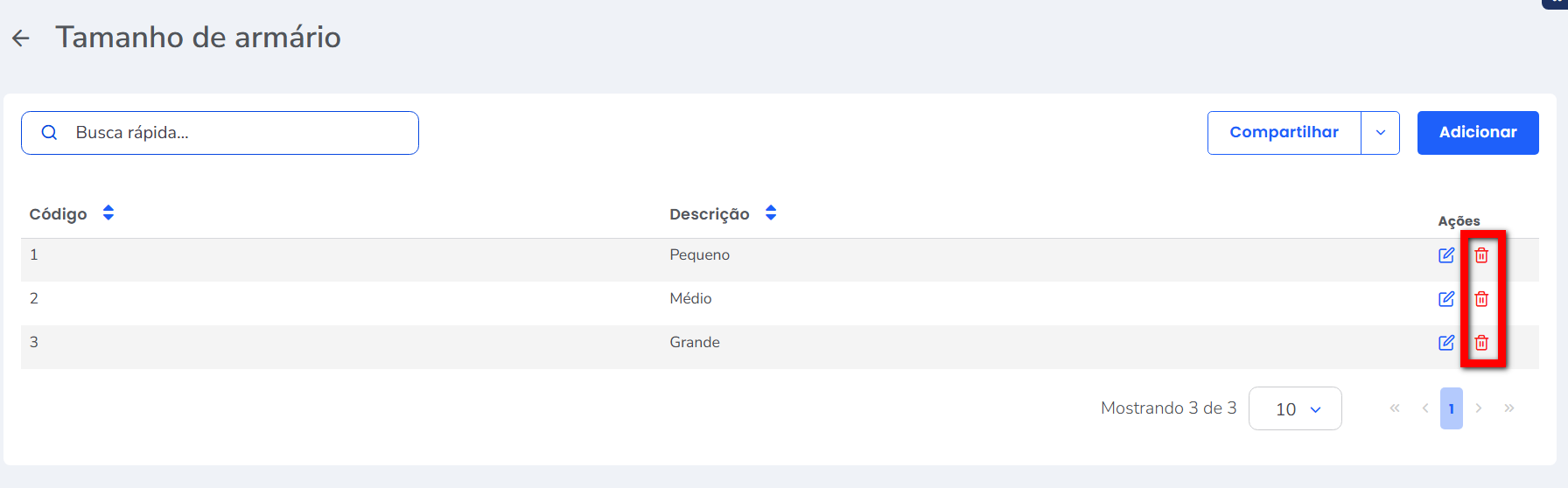Go back using the left arrow icon
Viewport: 1568px width, 488px height.
tap(21, 38)
